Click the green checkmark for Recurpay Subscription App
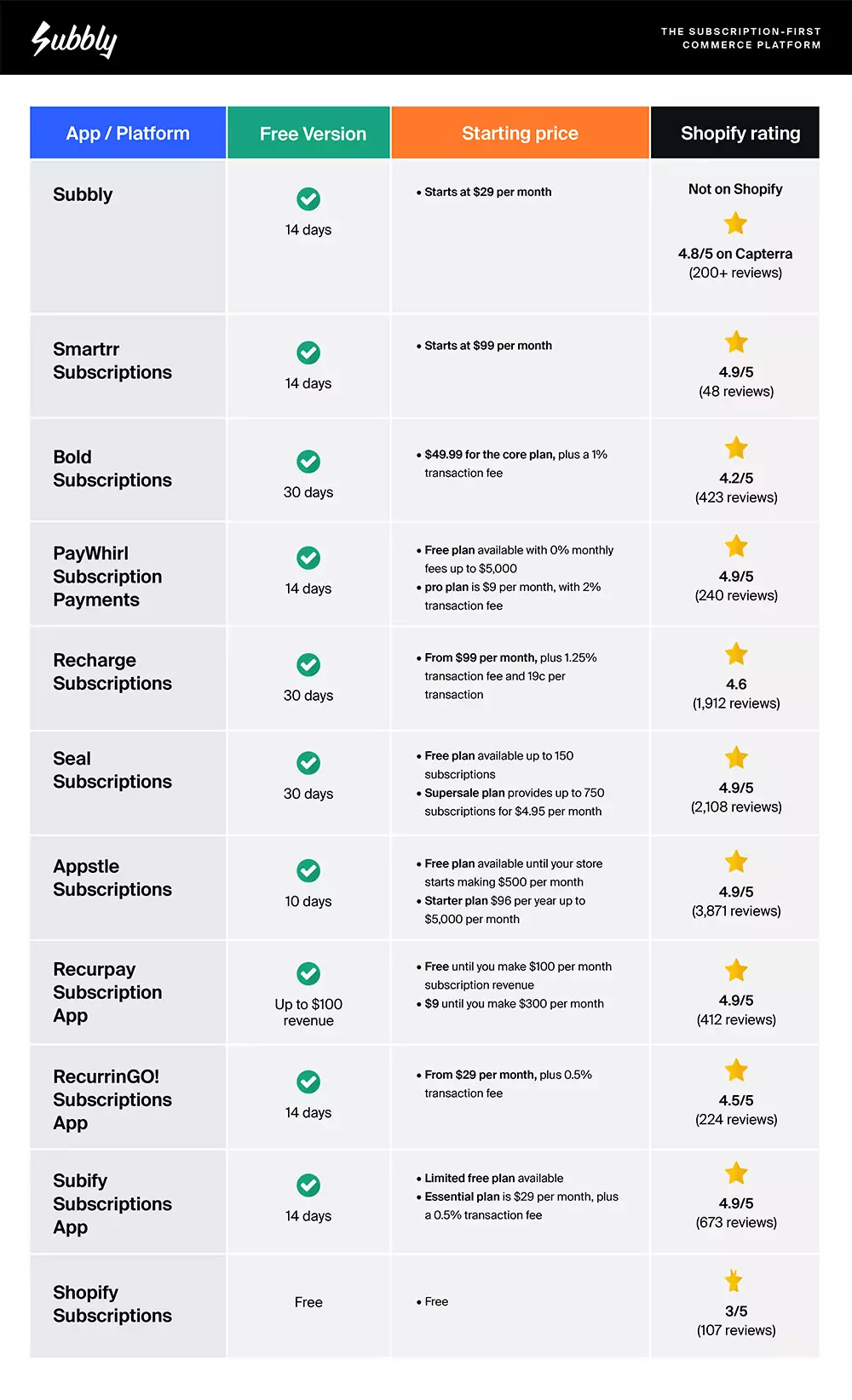This screenshot has height=1400, width=852. pyautogui.click(x=308, y=973)
